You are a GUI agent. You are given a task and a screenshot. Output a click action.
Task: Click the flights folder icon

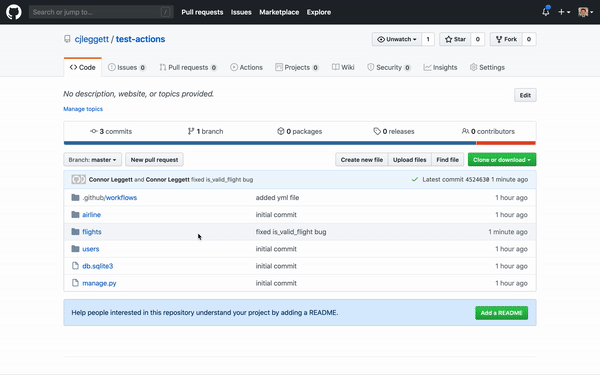tap(75, 232)
